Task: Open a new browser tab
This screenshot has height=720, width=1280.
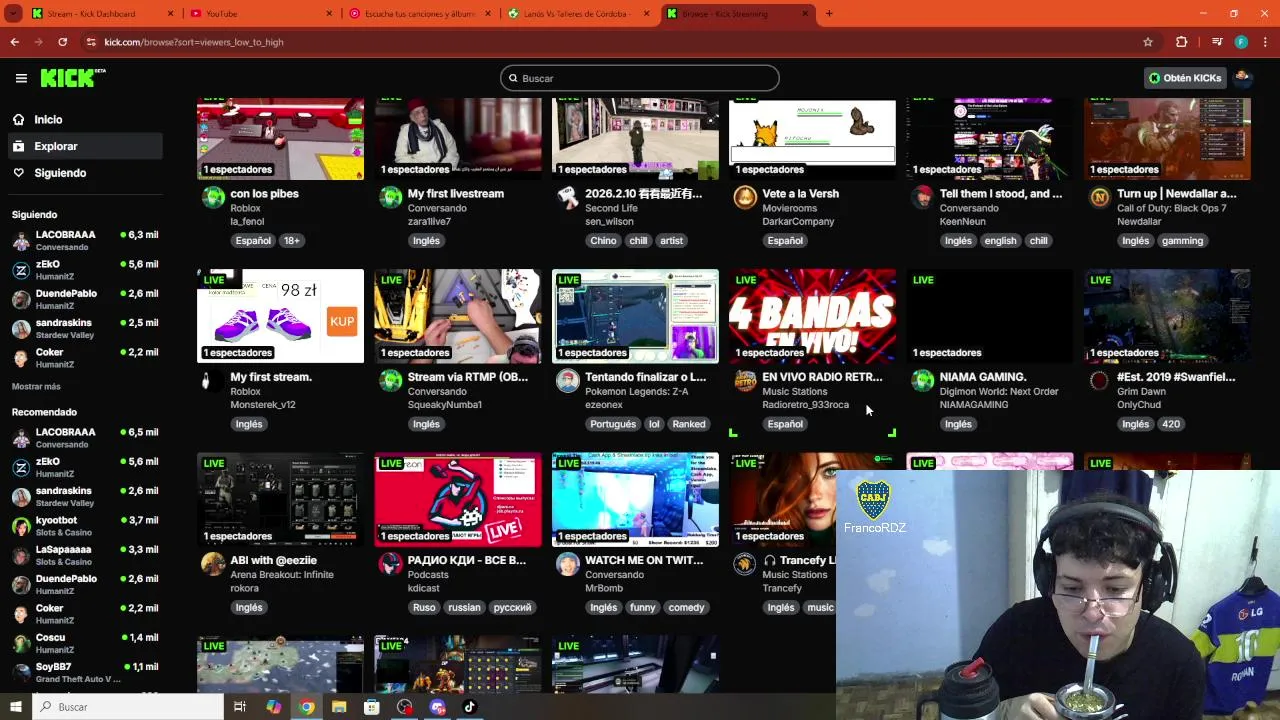Action: 829,14
